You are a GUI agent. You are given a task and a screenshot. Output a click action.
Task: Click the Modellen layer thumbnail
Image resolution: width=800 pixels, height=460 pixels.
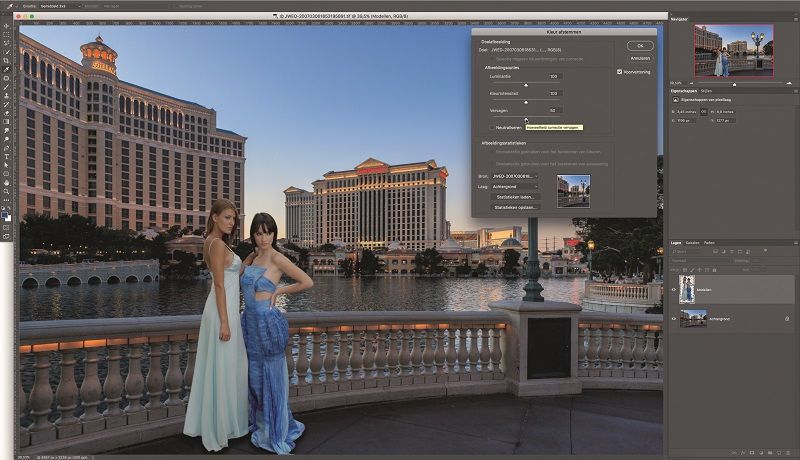point(687,290)
